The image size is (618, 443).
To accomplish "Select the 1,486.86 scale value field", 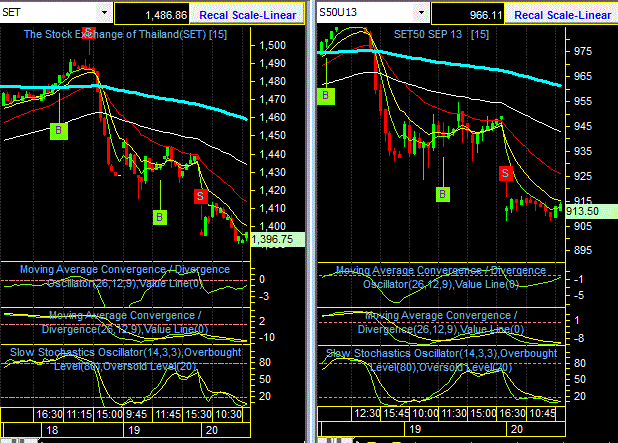I will pyautogui.click(x=152, y=15).
